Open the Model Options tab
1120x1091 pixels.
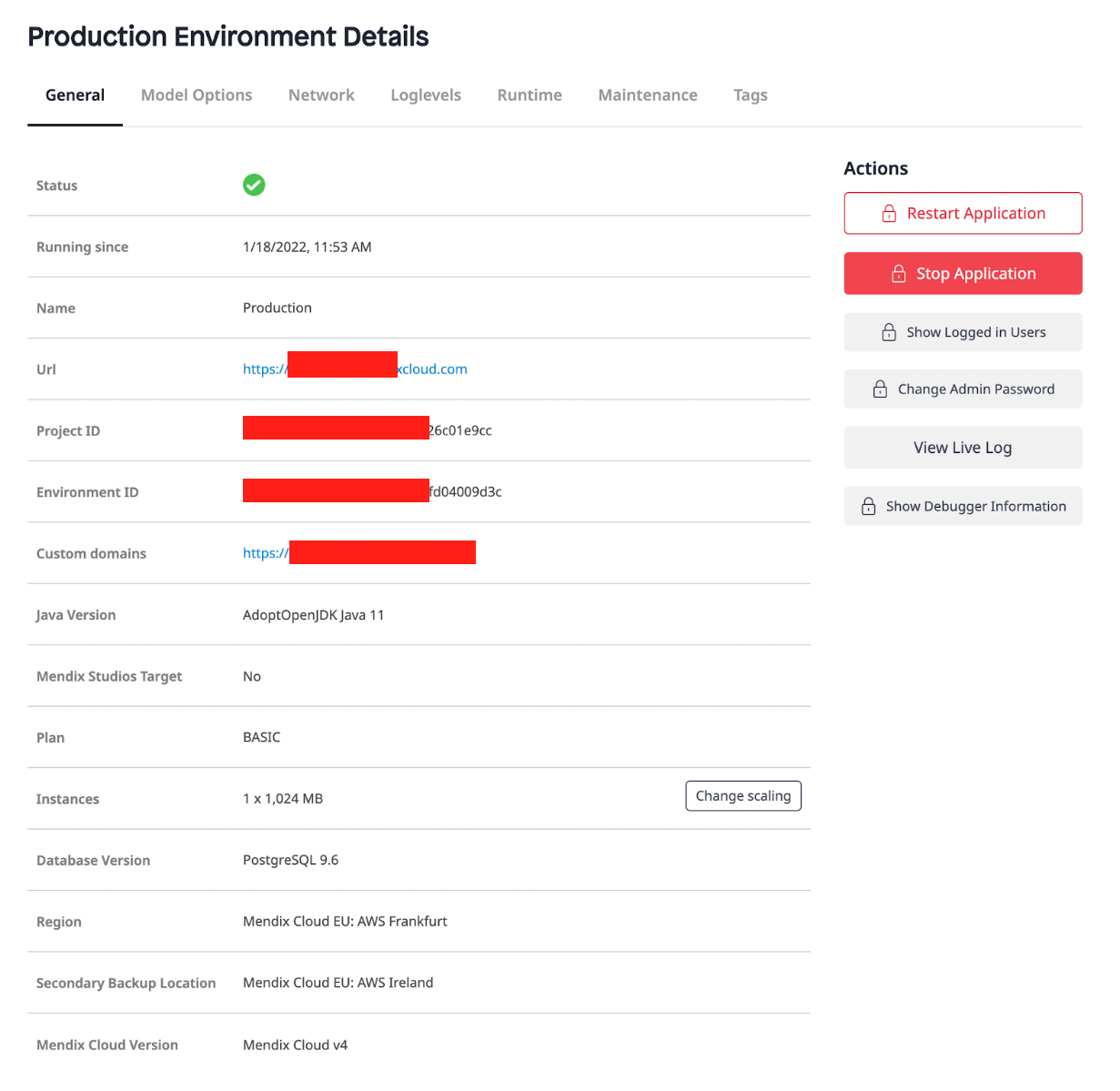click(197, 95)
